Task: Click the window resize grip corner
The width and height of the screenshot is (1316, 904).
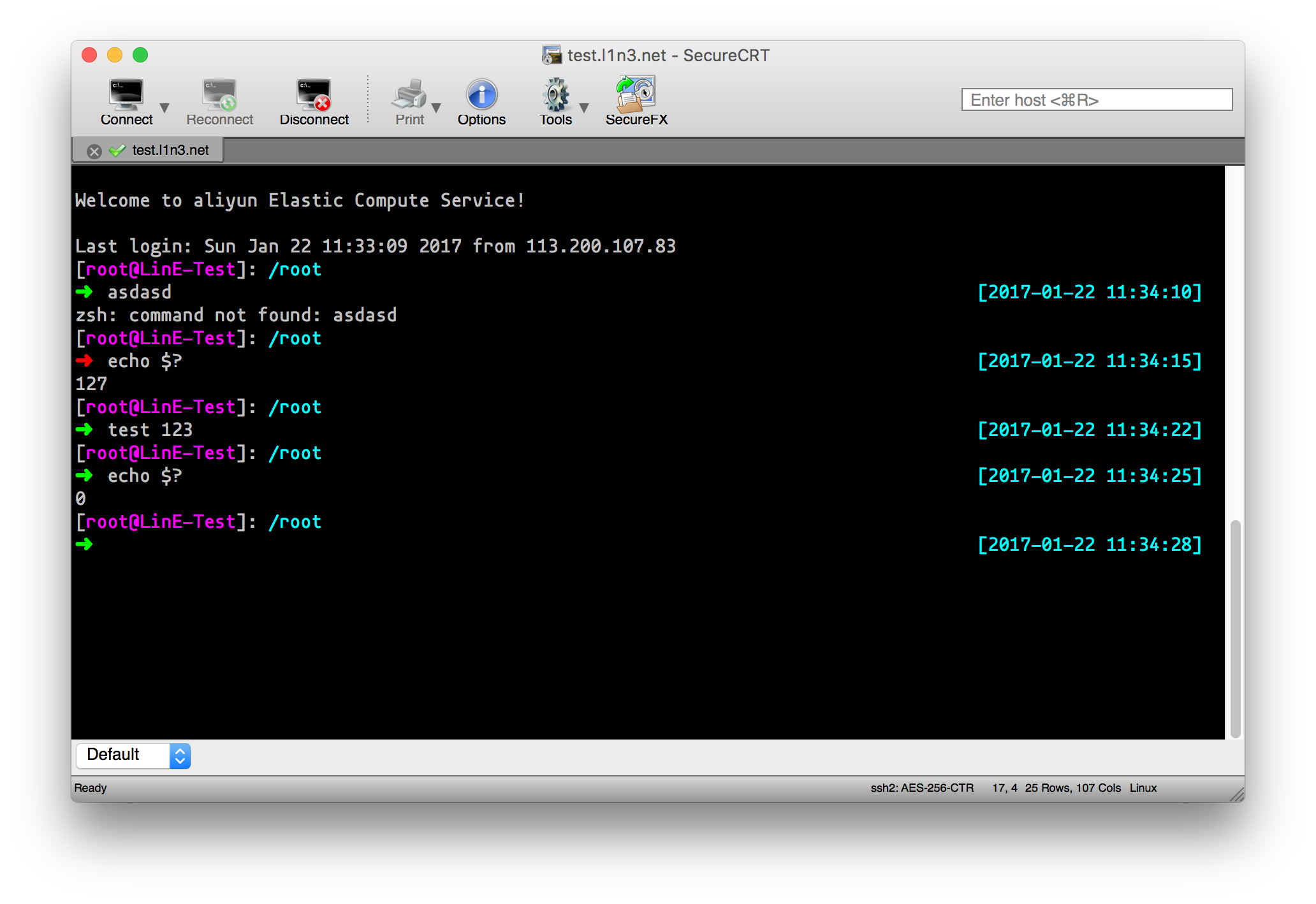Action: click(x=1237, y=794)
